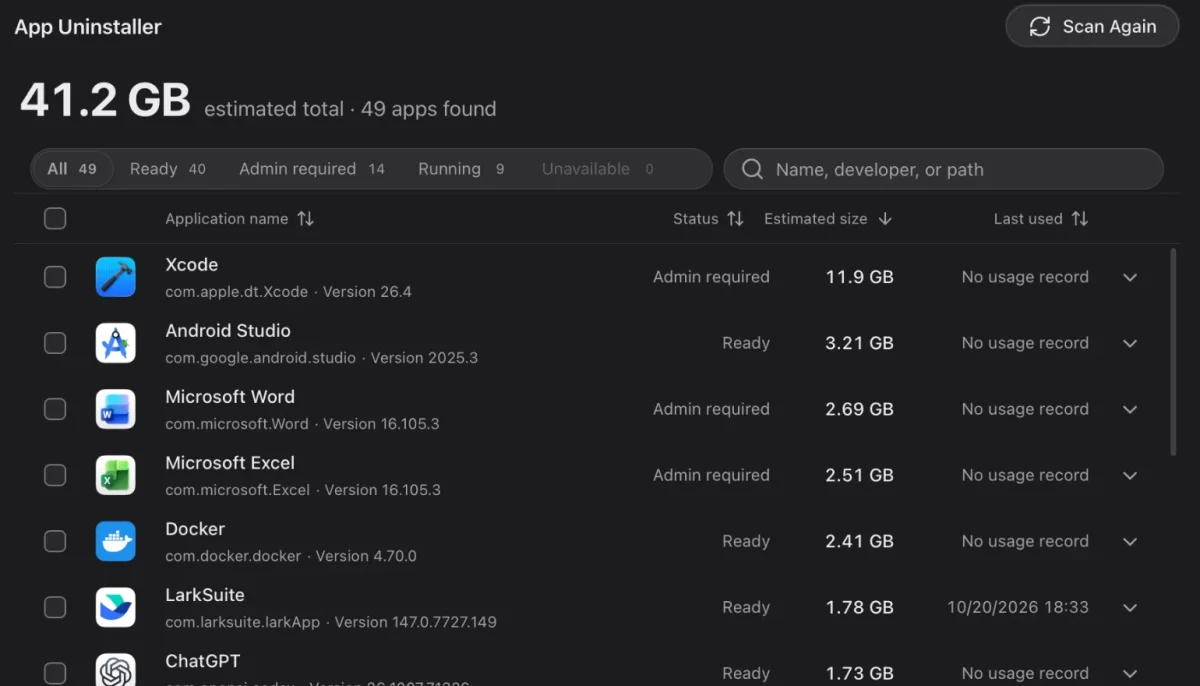Click com.google.android.studio Version 2025.3 text
This screenshot has width=1200, height=686.
click(x=321, y=358)
